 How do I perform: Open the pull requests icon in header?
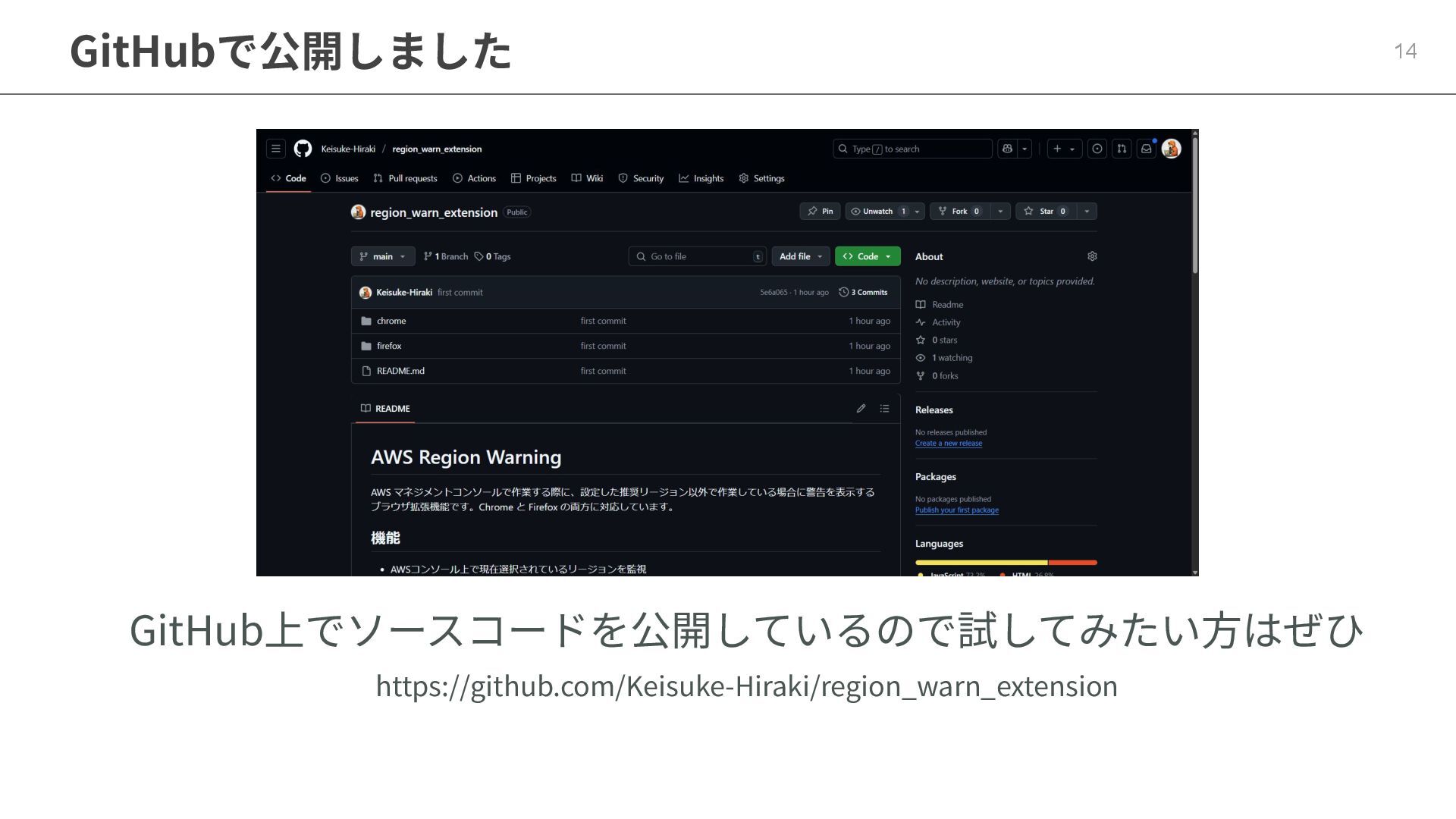pyautogui.click(x=1122, y=149)
